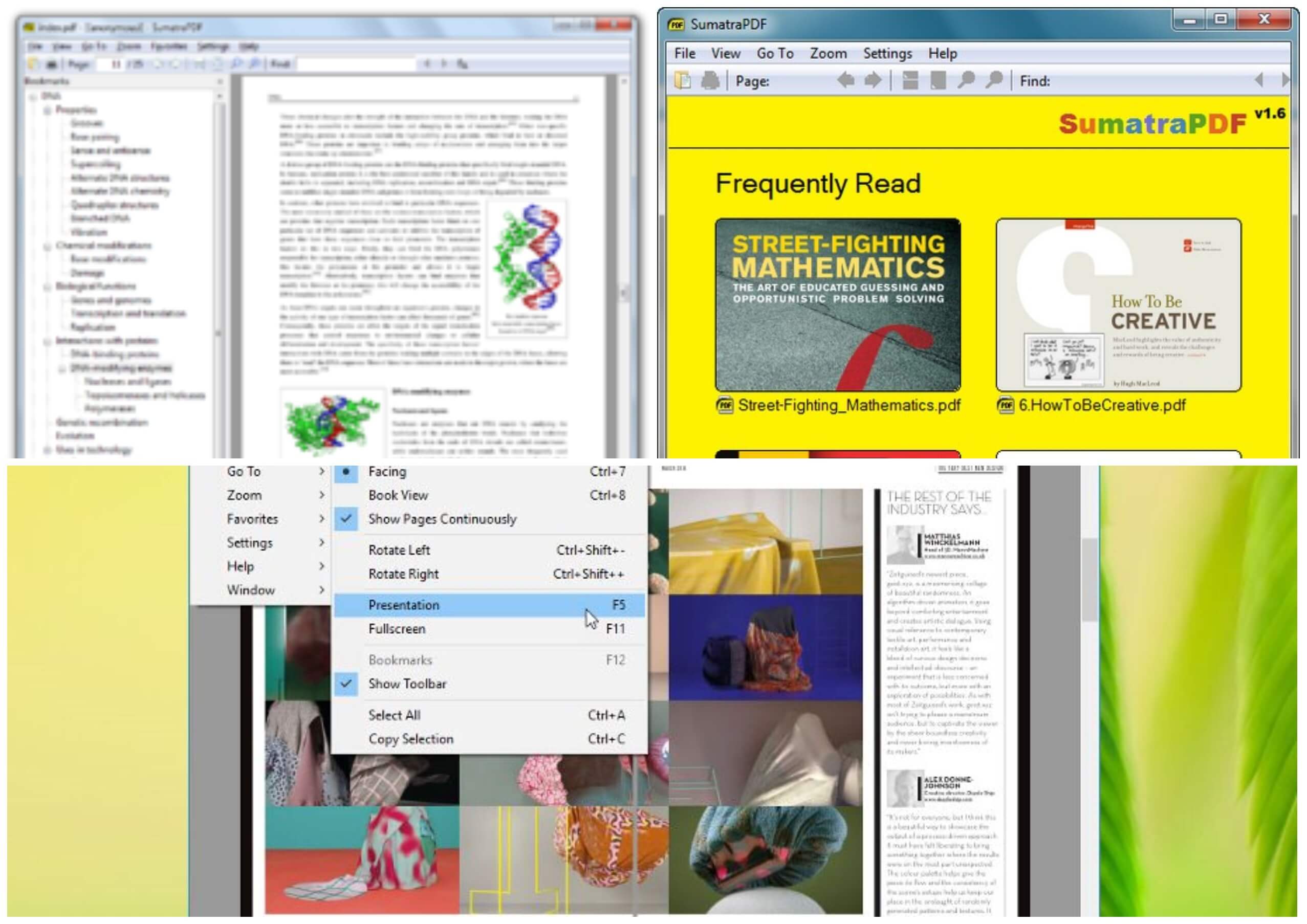This screenshot has width=1307, height=924.
Task: Choose Select All in View submenu
Action: coord(490,715)
